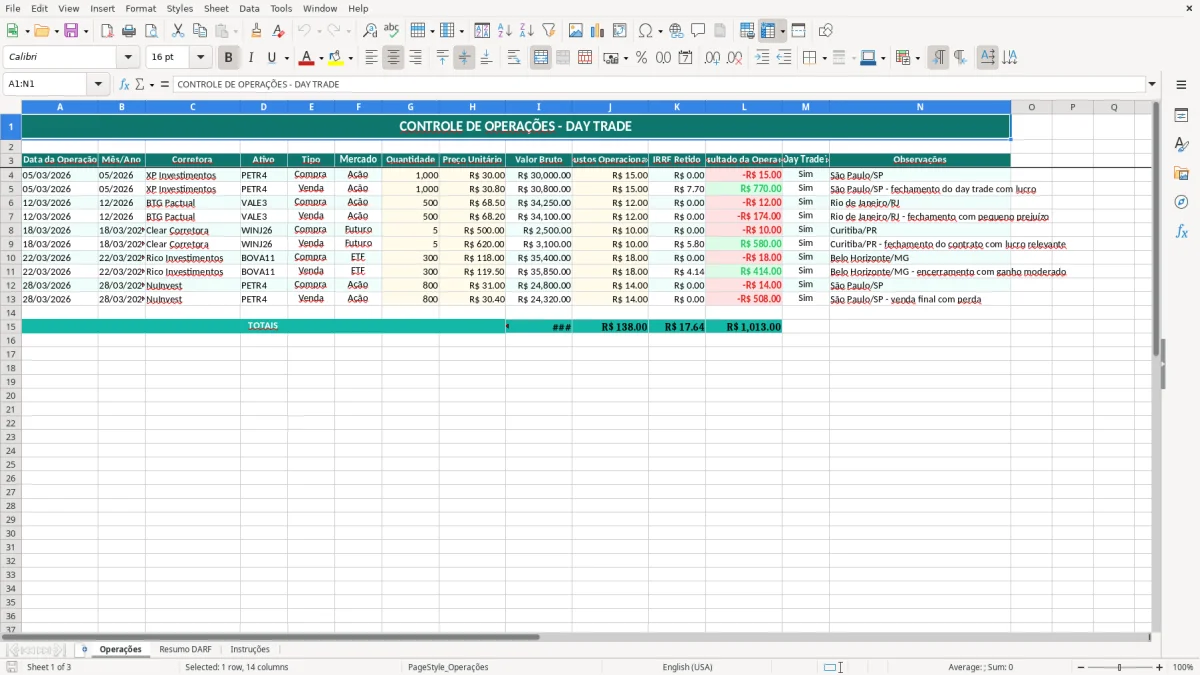Click the Accept formula equals button
Image resolution: width=1200 pixels, height=675 pixels.
165,85
